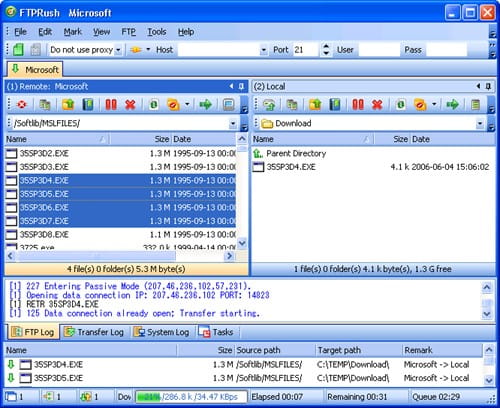The width and height of the screenshot is (500, 408).
Task: Sort queue by Remark column
Action: (x=442, y=350)
